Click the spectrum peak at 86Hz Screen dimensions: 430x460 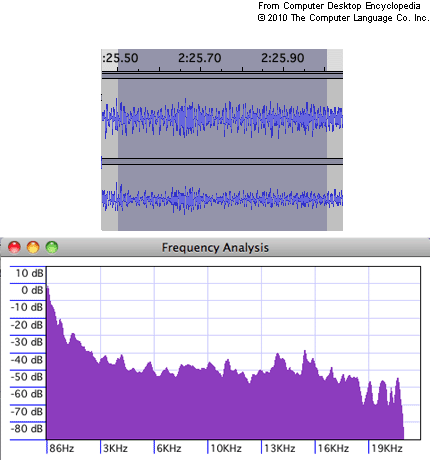[48, 289]
